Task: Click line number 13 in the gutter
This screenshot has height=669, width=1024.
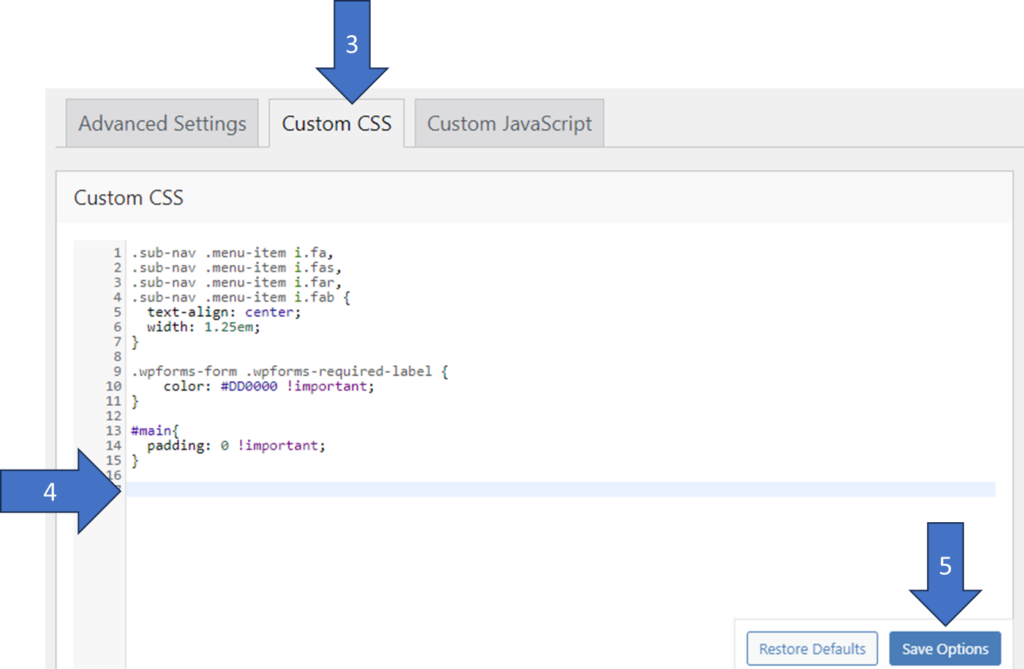Action: coord(113,431)
